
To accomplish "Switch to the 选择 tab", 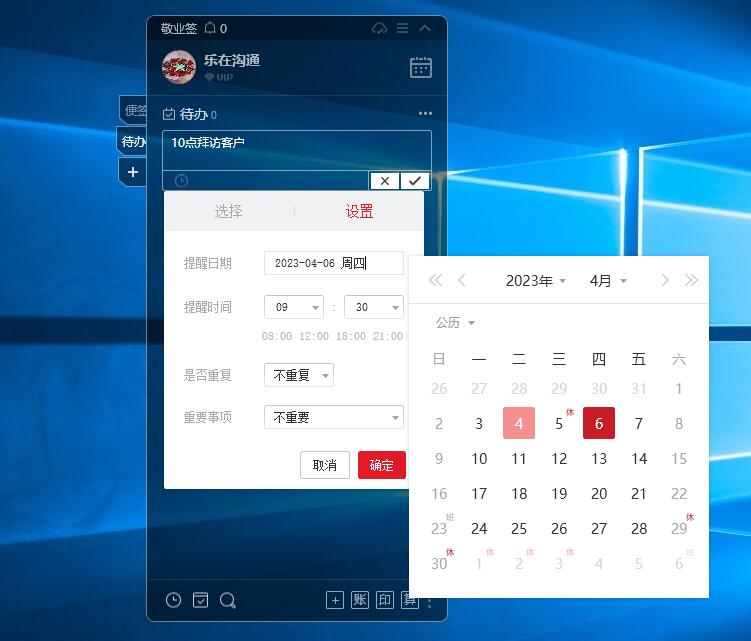I will click(228, 211).
